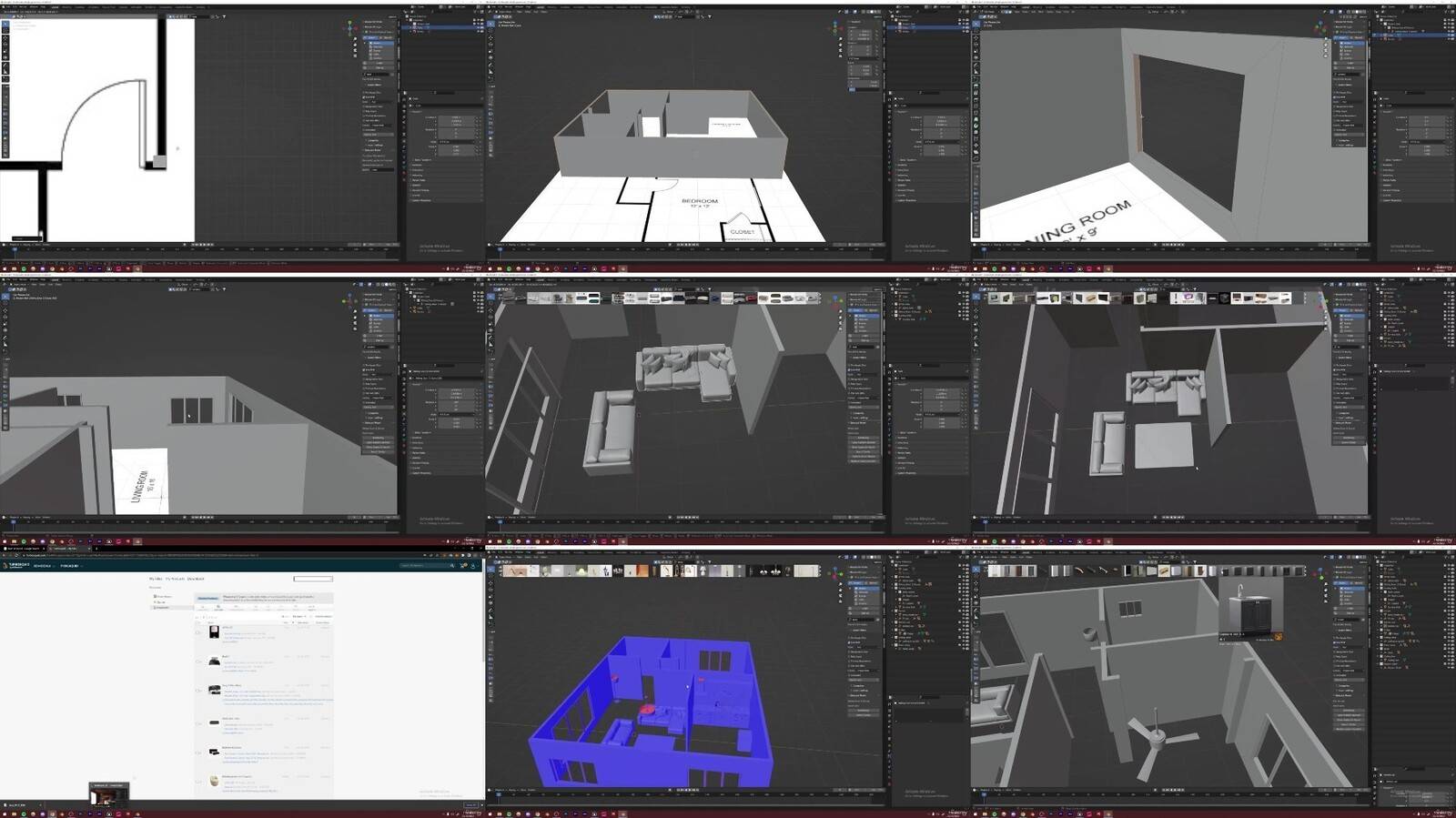Image resolution: width=1456 pixels, height=818 pixels.
Task: Jump to end frame in bedroom view timeline
Action: pos(698,245)
